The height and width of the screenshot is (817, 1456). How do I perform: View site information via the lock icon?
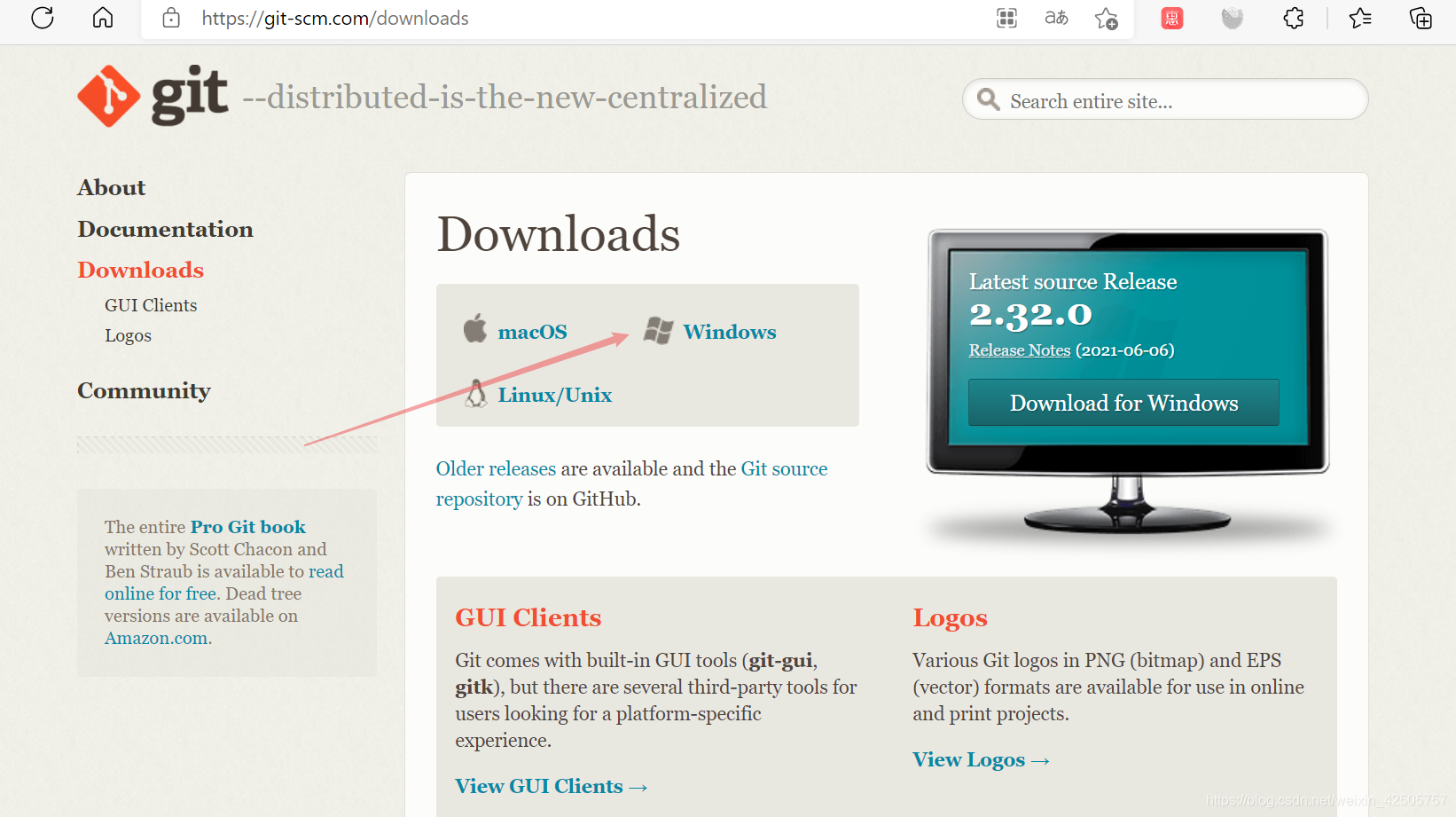(x=171, y=18)
